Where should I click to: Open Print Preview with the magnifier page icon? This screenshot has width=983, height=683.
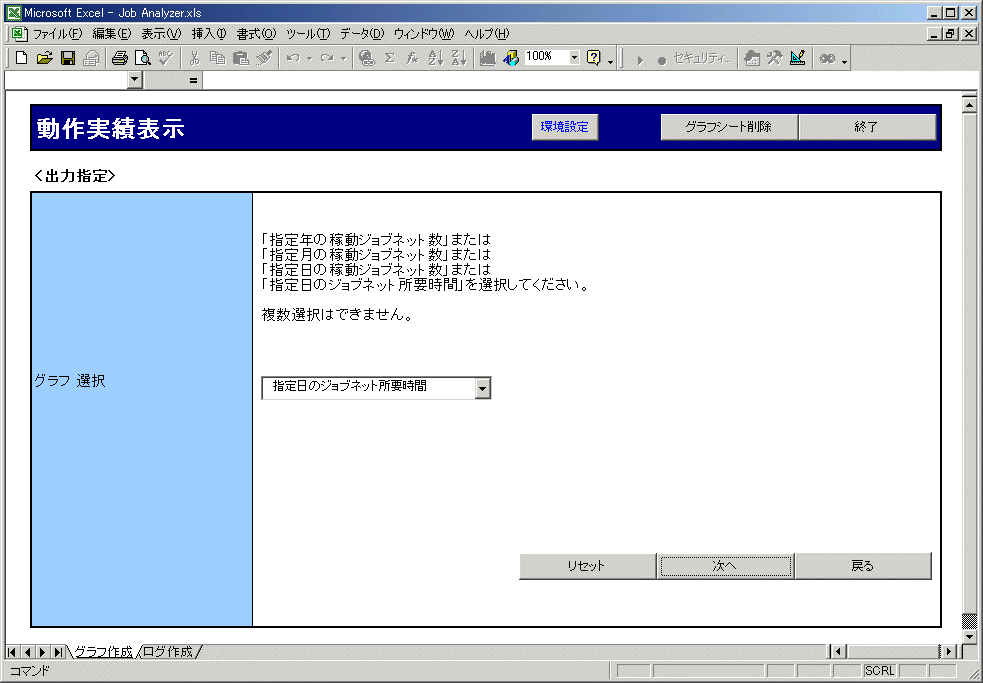[143, 58]
